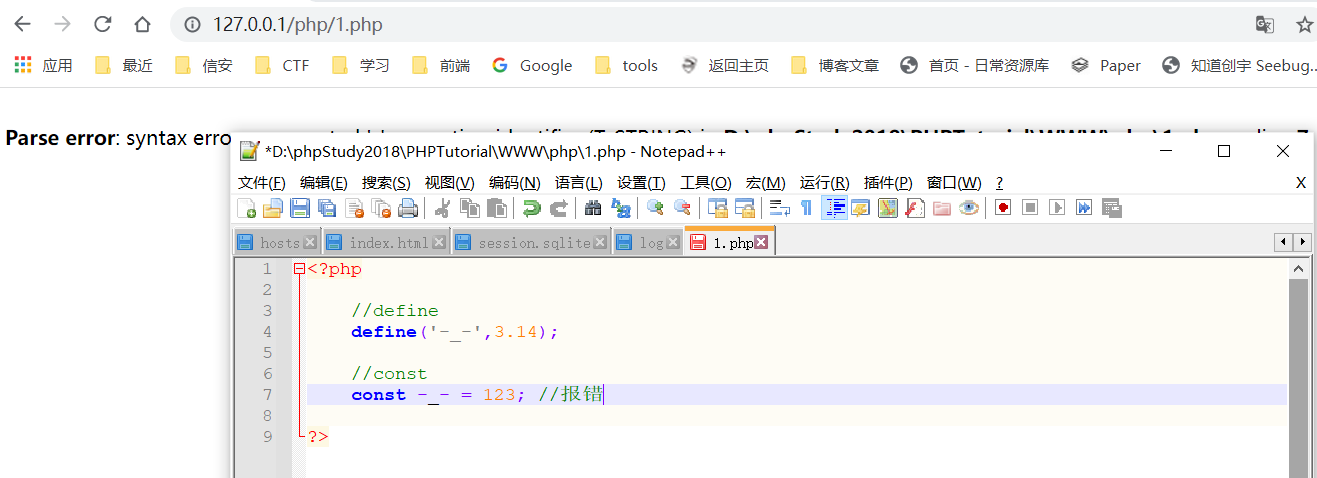Click the New file icon in Notepad++
Viewport: 1317px width, 478px height.
[x=246, y=207]
